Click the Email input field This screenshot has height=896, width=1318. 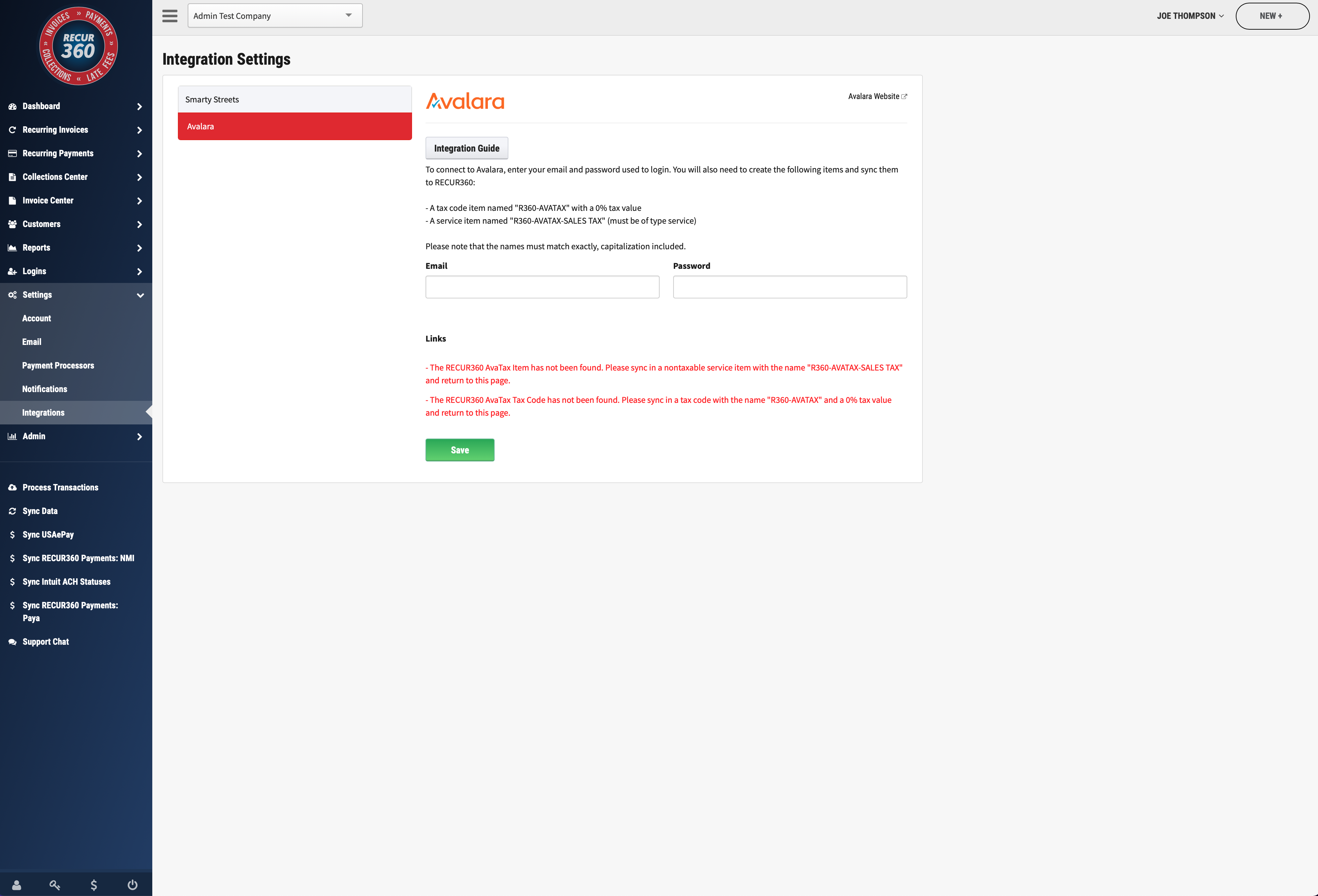tap(542, 287)
